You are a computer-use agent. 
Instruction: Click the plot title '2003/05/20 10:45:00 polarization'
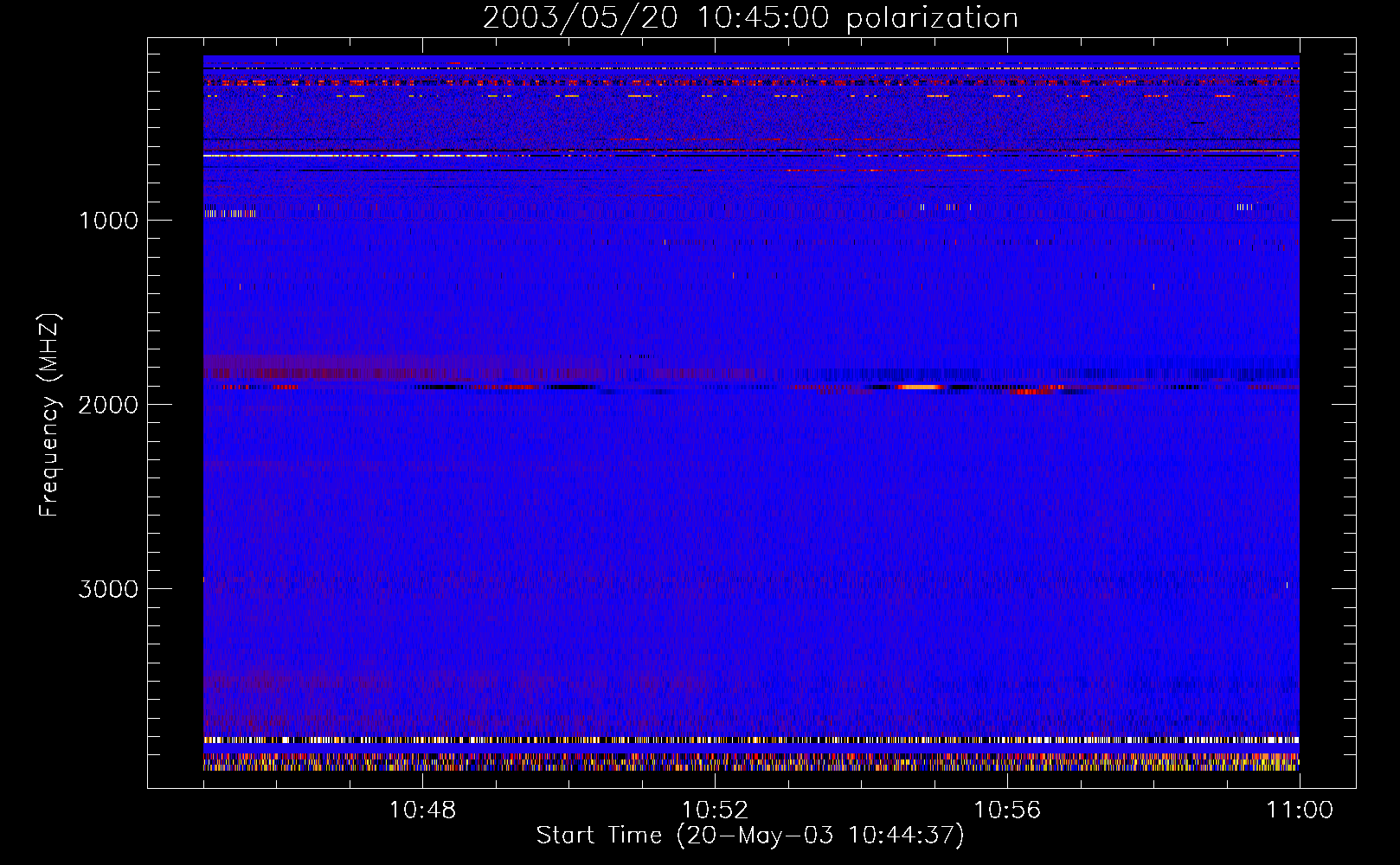750,17
